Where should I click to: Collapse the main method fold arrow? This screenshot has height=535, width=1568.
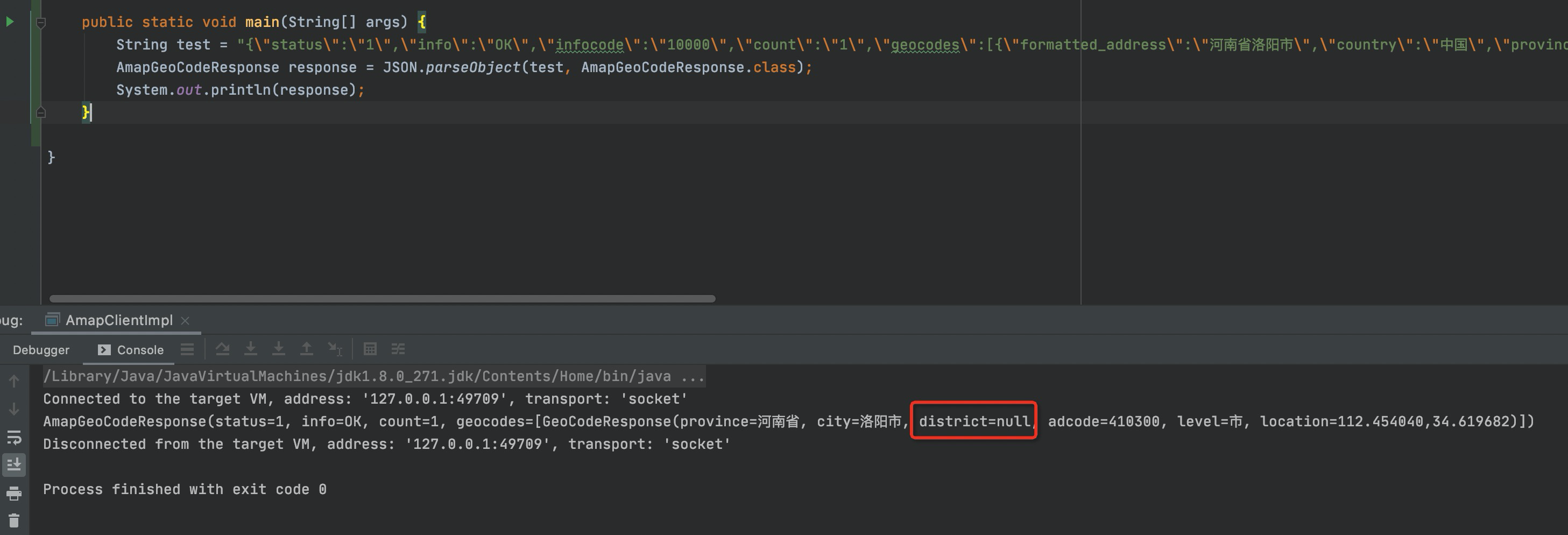(40, 22)
